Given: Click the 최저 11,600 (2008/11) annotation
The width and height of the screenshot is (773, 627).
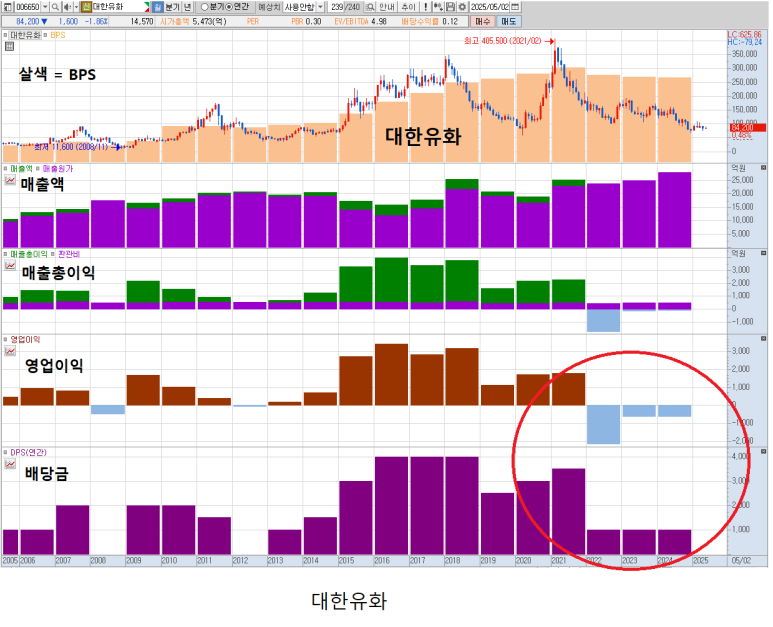Looking at the screenshot, I should pos(71,147).
